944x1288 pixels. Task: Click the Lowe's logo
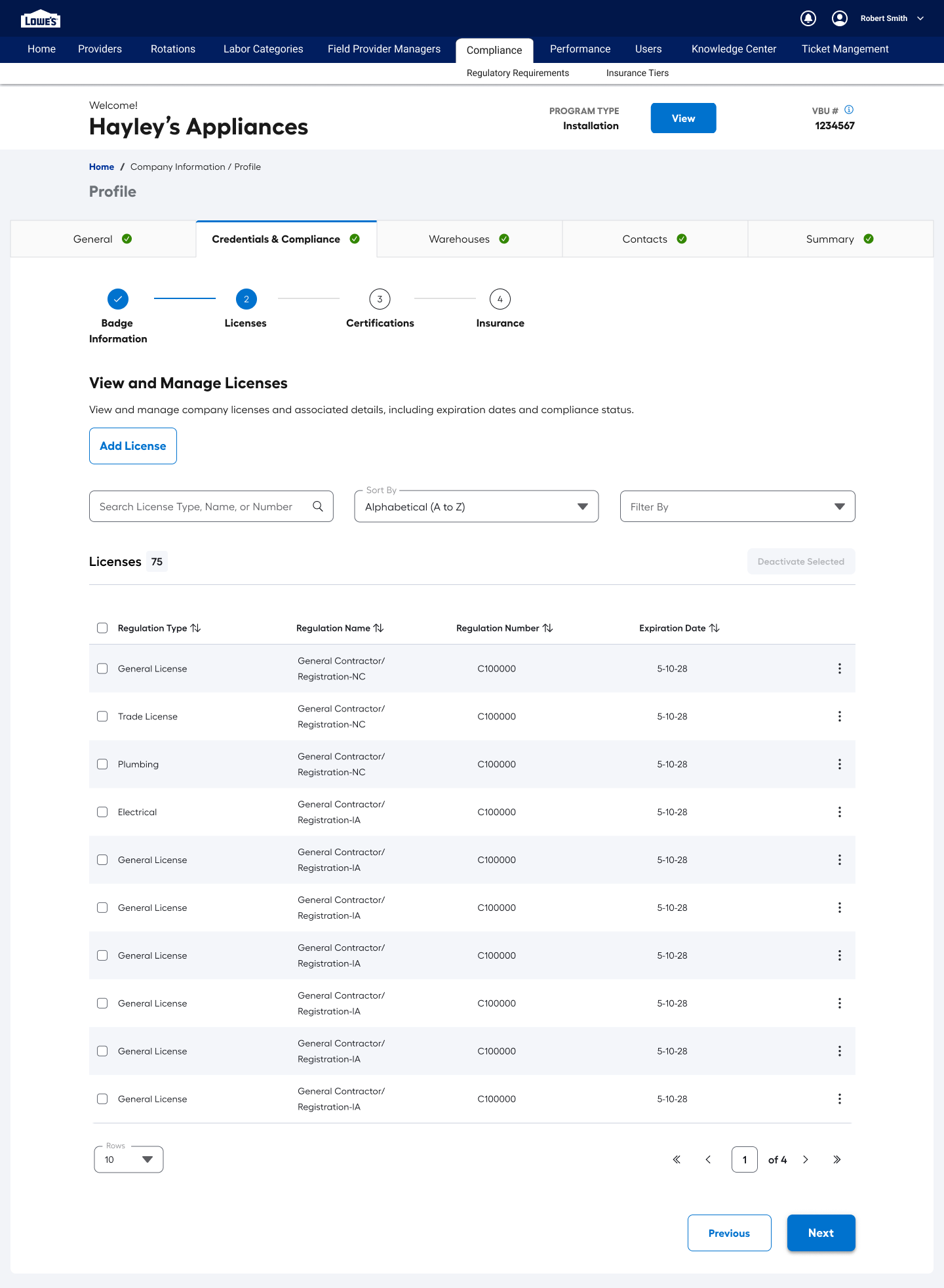coord(41,19)
